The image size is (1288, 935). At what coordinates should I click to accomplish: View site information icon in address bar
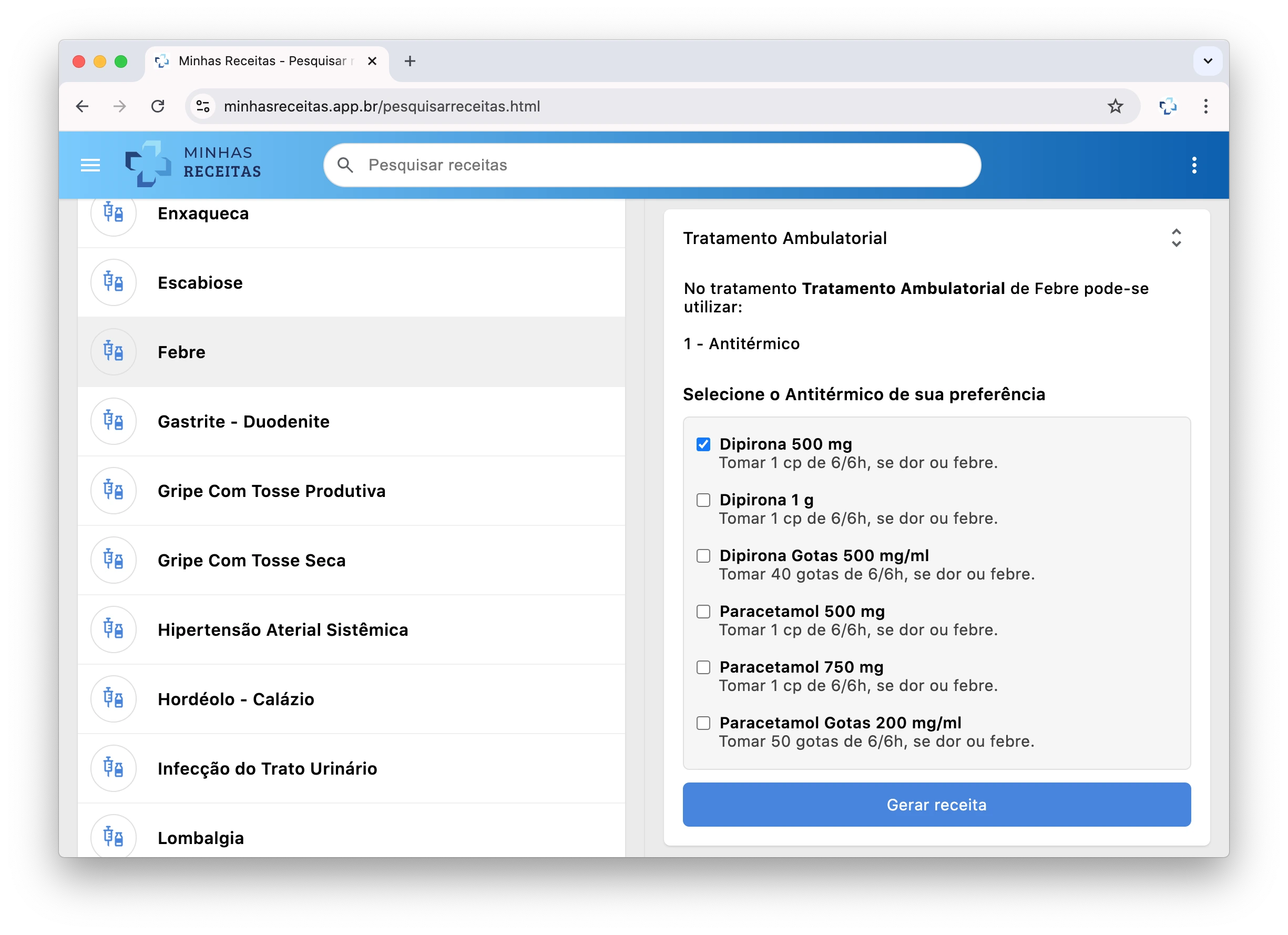(203, 106)
